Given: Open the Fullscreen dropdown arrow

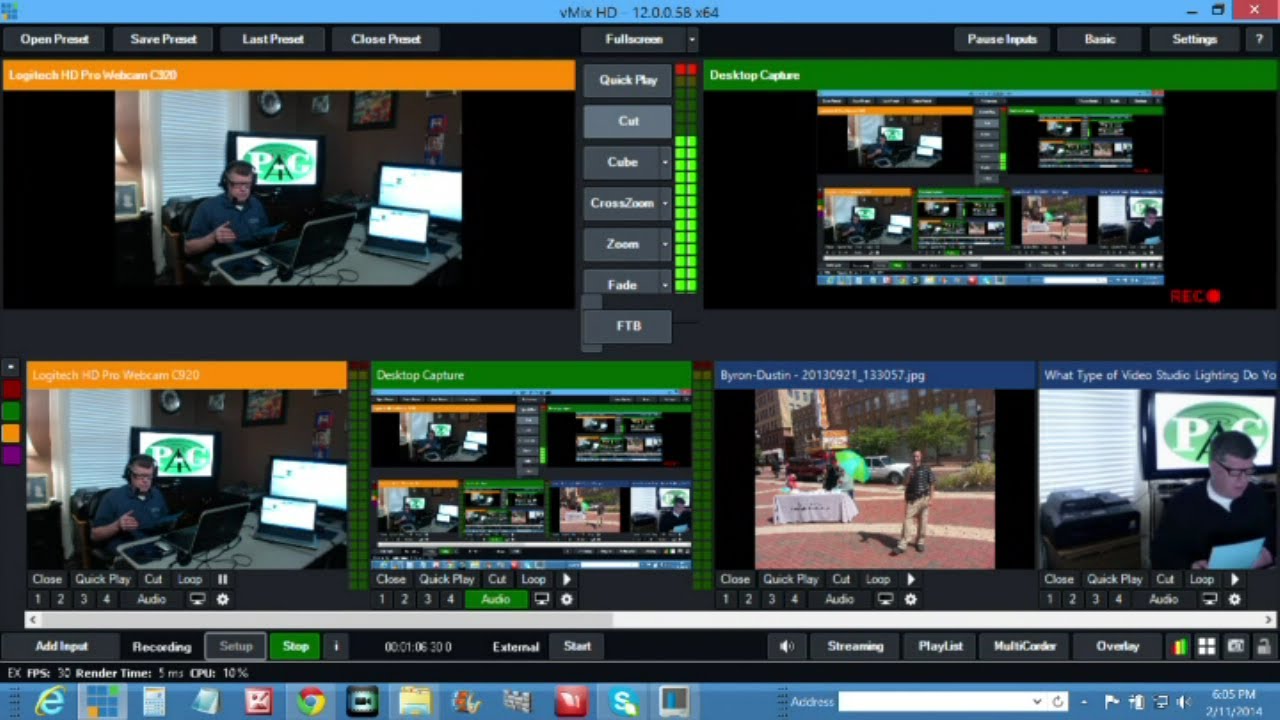Looking at the screenshot, I should click(692, 39).
